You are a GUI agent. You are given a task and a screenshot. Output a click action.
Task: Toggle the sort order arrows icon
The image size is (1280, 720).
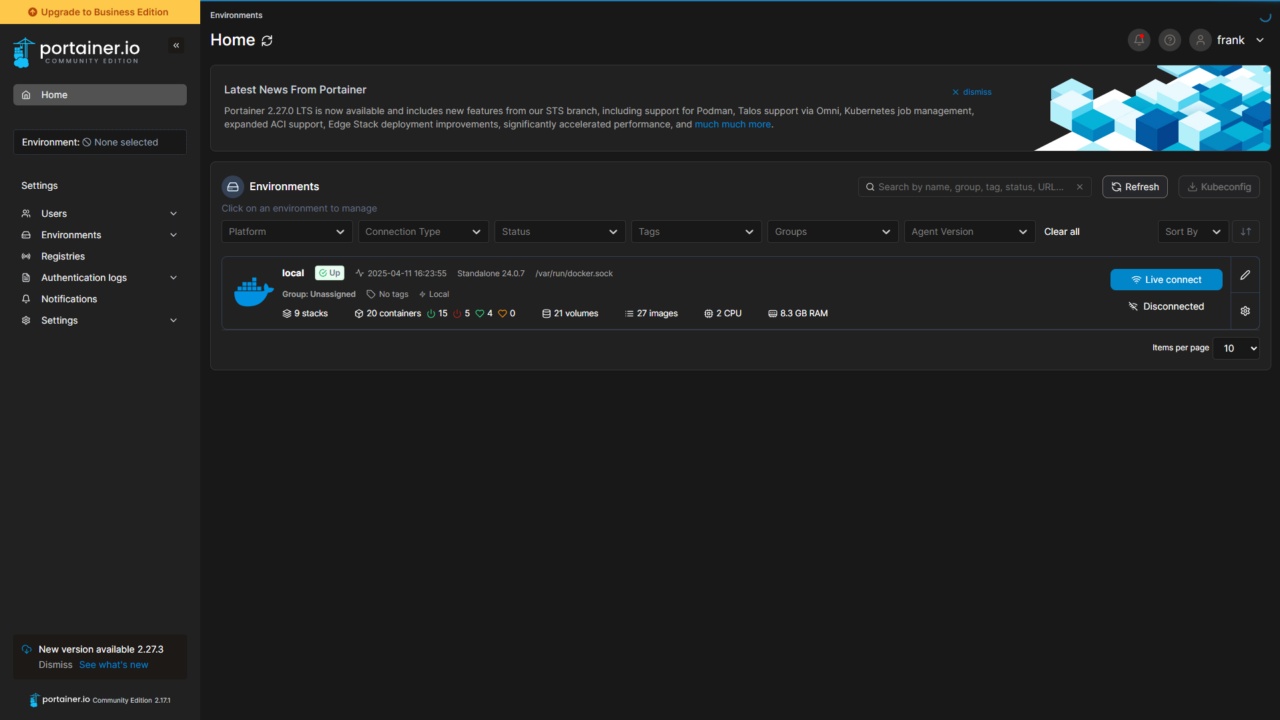[1245, 232]
